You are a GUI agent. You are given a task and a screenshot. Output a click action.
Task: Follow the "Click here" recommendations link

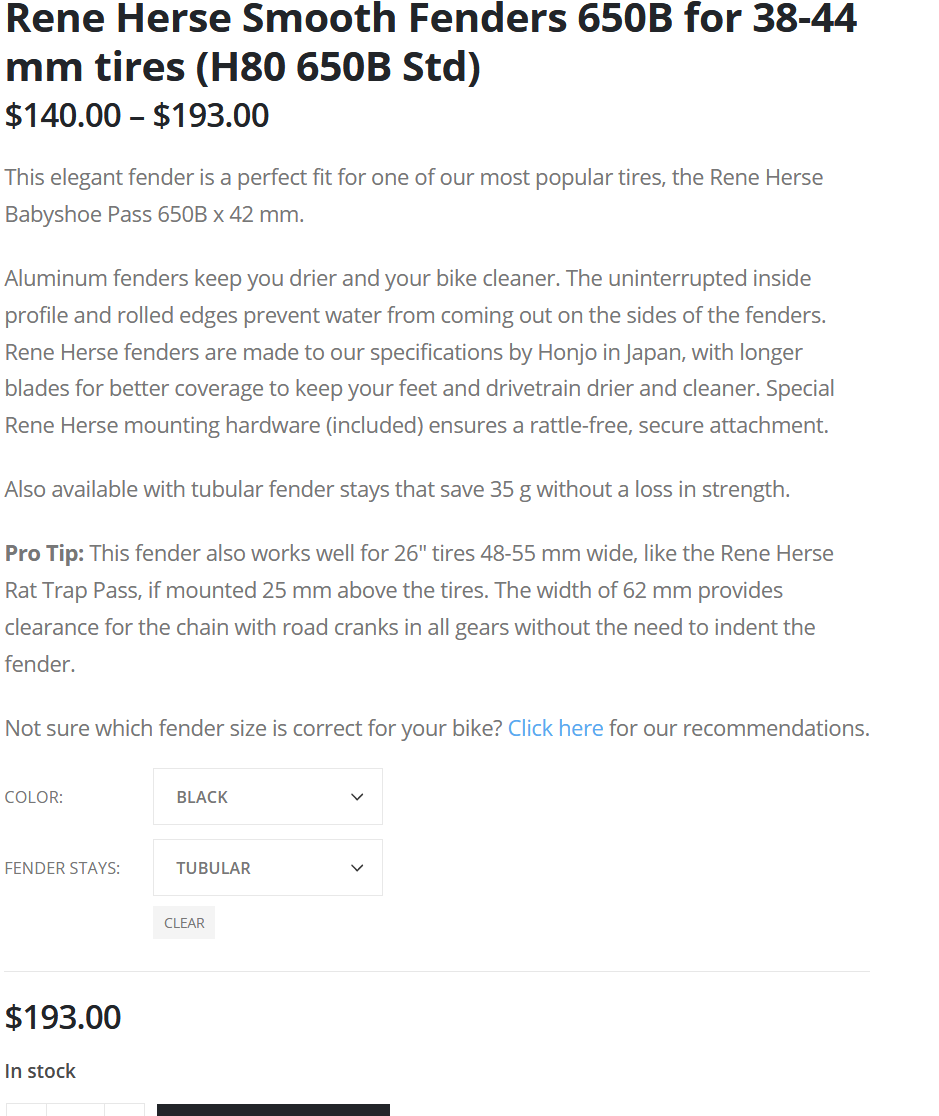tap(555, 728)
